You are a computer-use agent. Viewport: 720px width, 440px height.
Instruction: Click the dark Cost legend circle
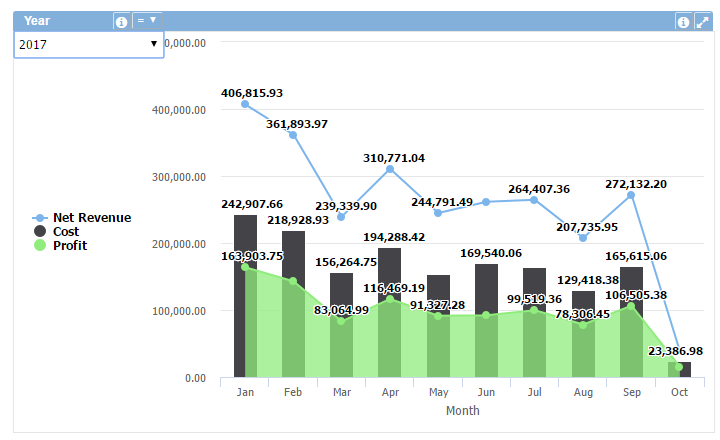pos(39,231)
